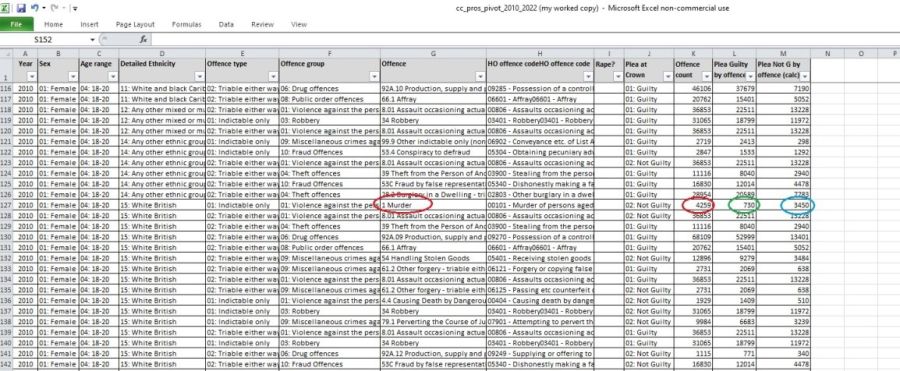Click the Undo arrow icon
Image resolution: width=900 pixels, height=371 pixels.
pyautogui.click(x=35, y=9)
